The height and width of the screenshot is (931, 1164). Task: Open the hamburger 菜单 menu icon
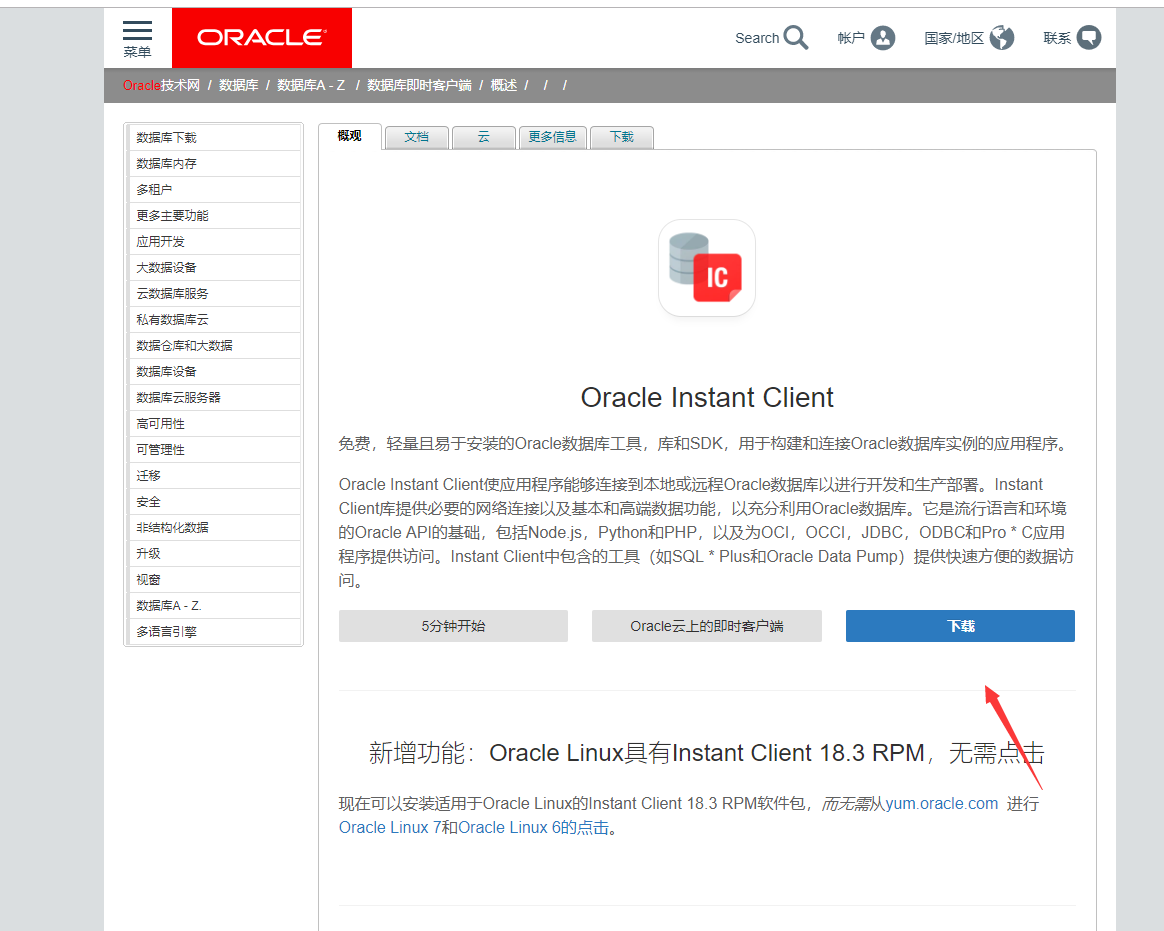click(137, 30)
